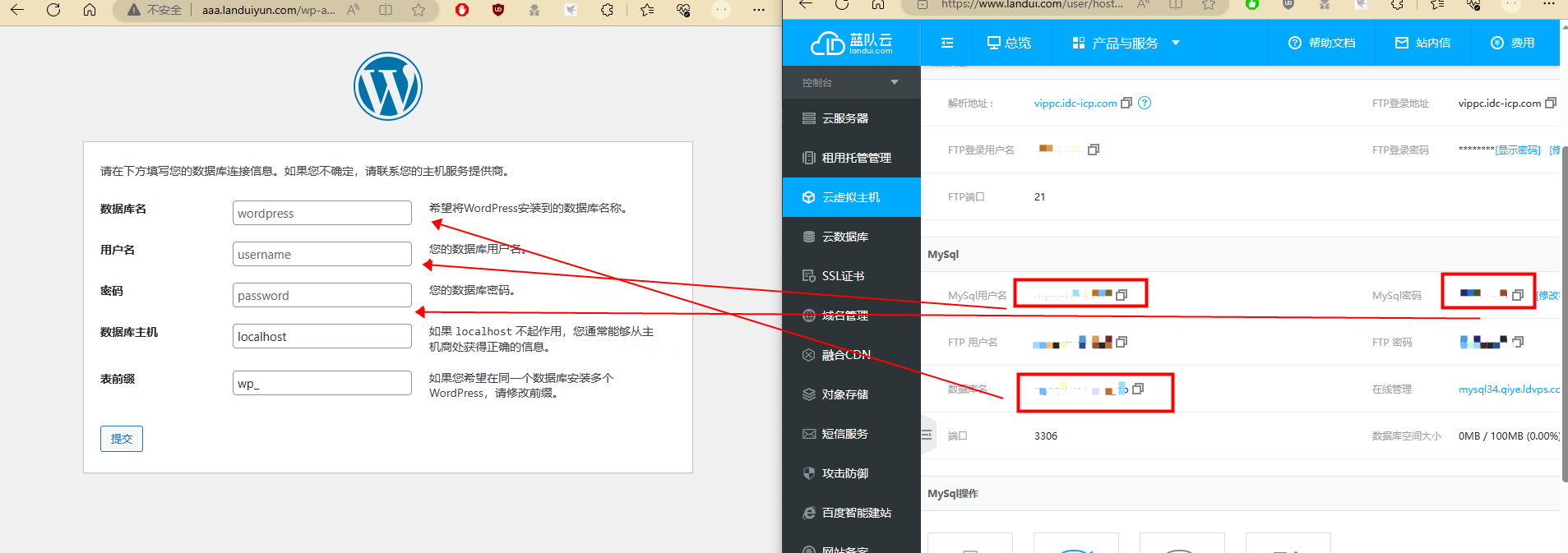This screenshot has height=553, width=1568.
Task: Select 云虚拟主机 in the sidebar
Action: [x=852, y=197]
